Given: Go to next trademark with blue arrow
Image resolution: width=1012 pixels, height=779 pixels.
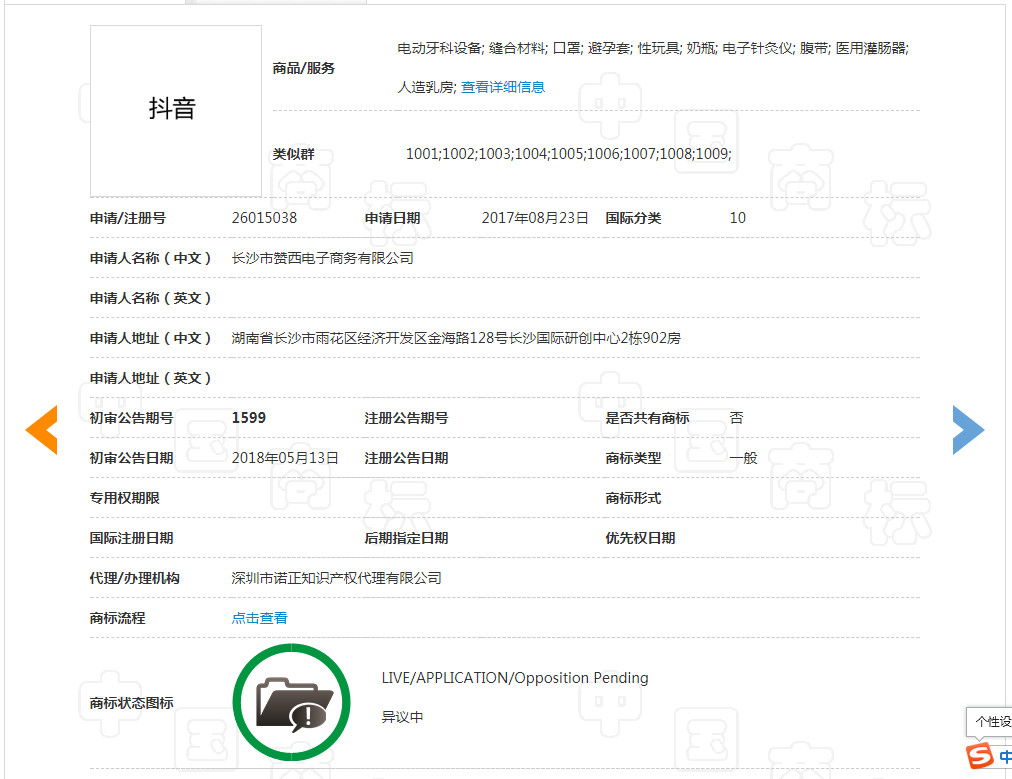Looking at the screenshot, I should 968,430.
